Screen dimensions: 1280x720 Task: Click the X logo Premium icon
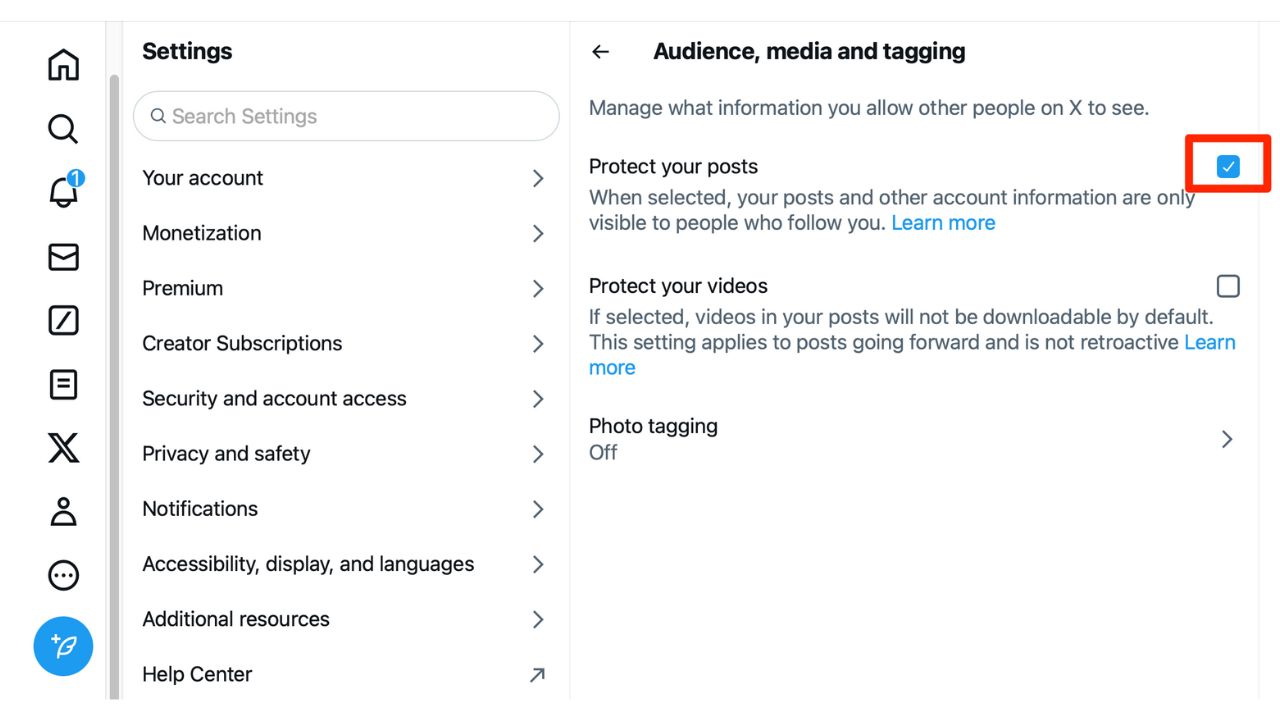coord(63,448)
